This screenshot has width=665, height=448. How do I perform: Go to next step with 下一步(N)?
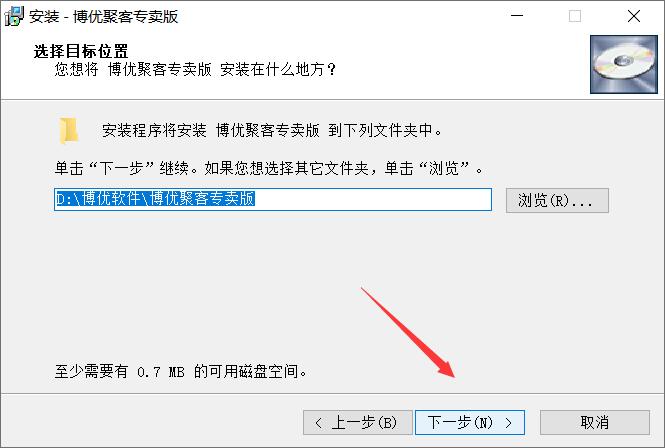tap(470, 423)
